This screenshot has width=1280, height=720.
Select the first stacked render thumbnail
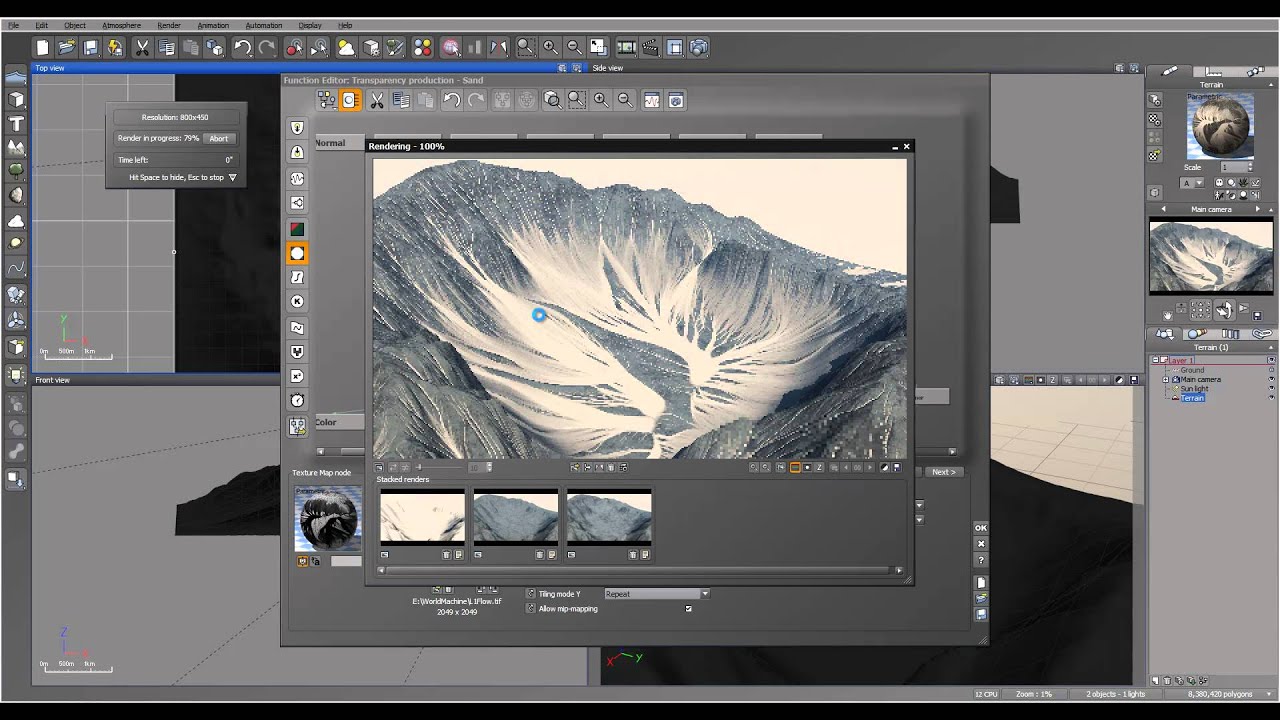tap(422, 517)
